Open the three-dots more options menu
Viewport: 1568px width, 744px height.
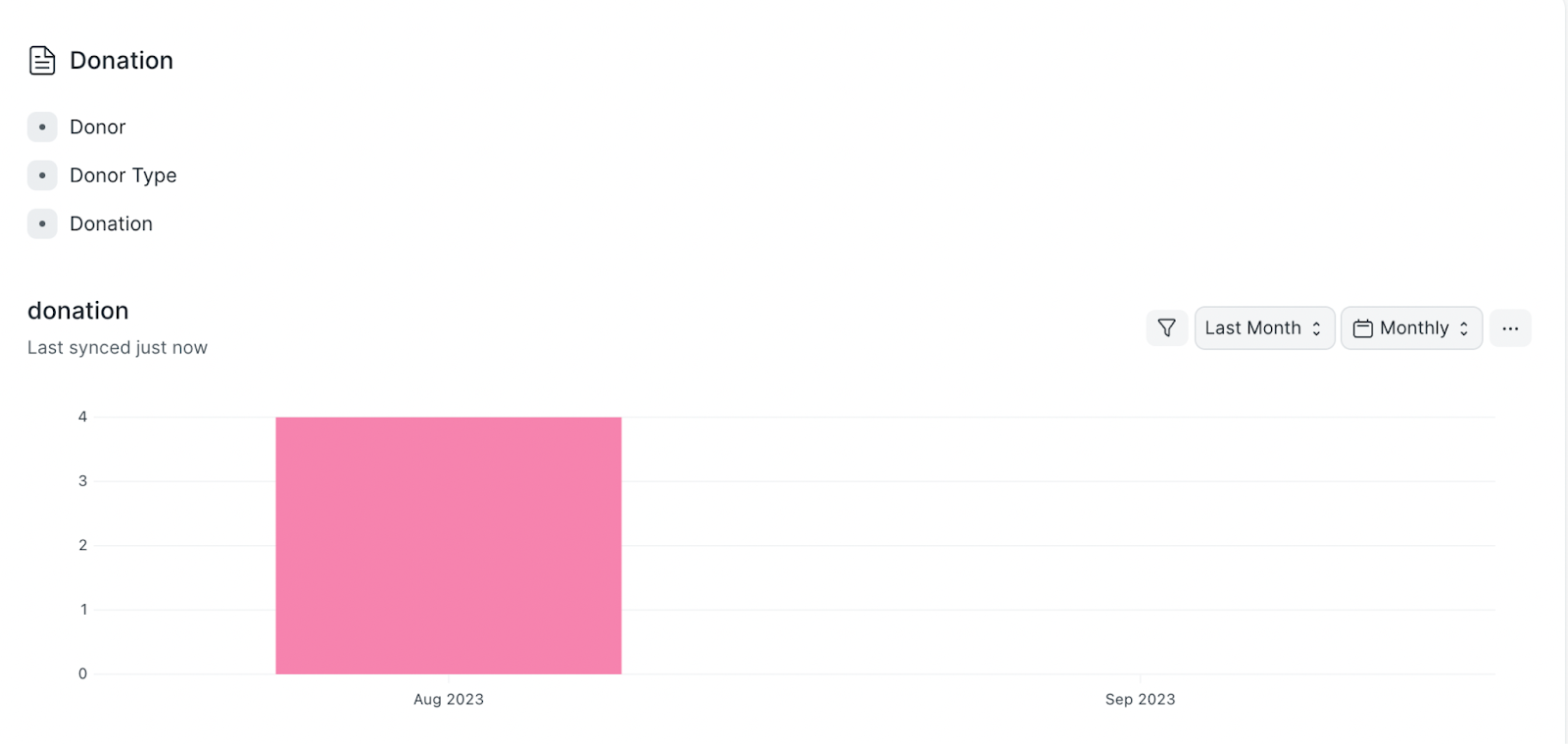pyautogui.click(x=1510, y=328)
